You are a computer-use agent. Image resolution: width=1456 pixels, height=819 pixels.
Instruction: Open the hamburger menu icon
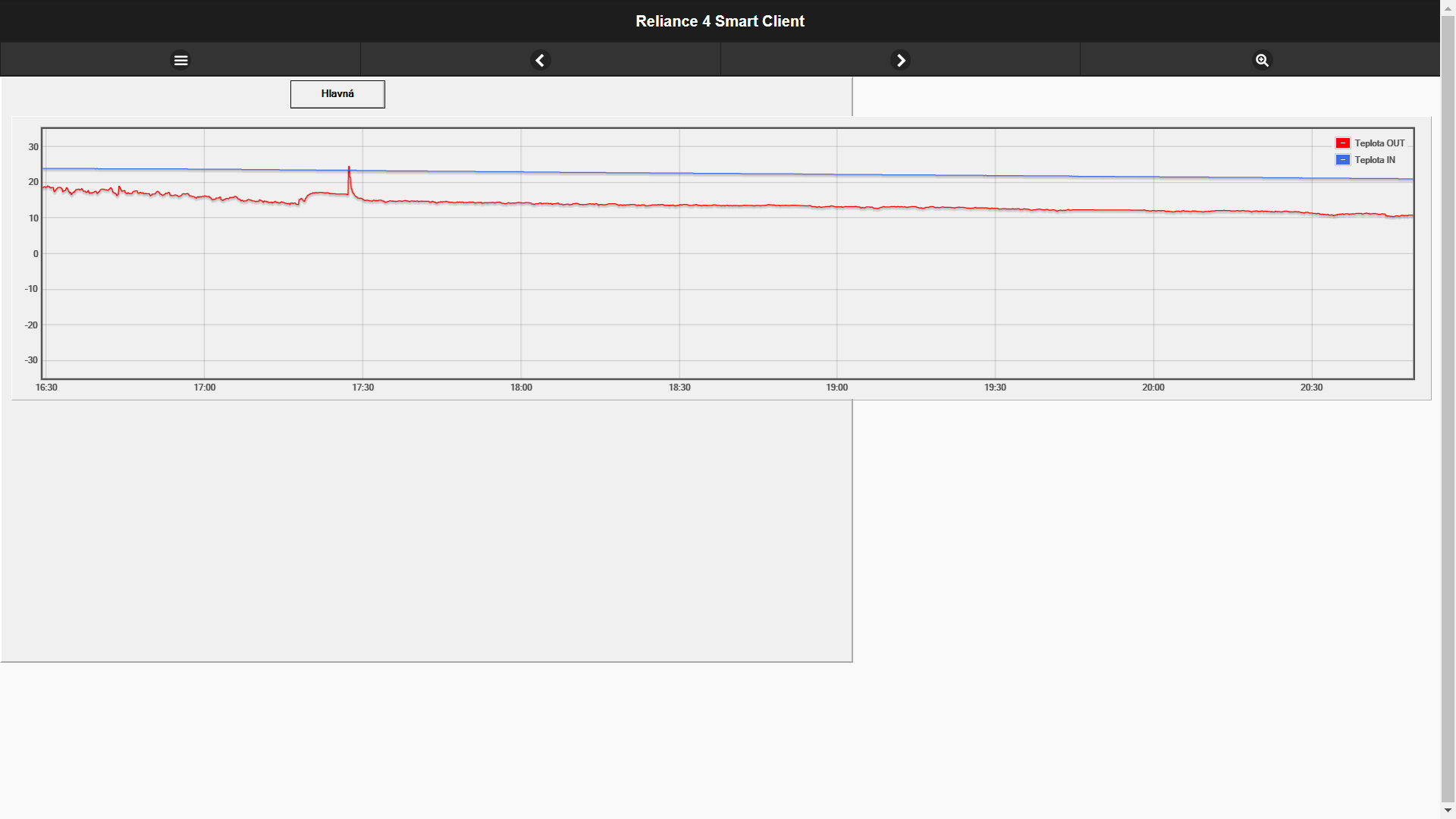click(x=180, y=60)
